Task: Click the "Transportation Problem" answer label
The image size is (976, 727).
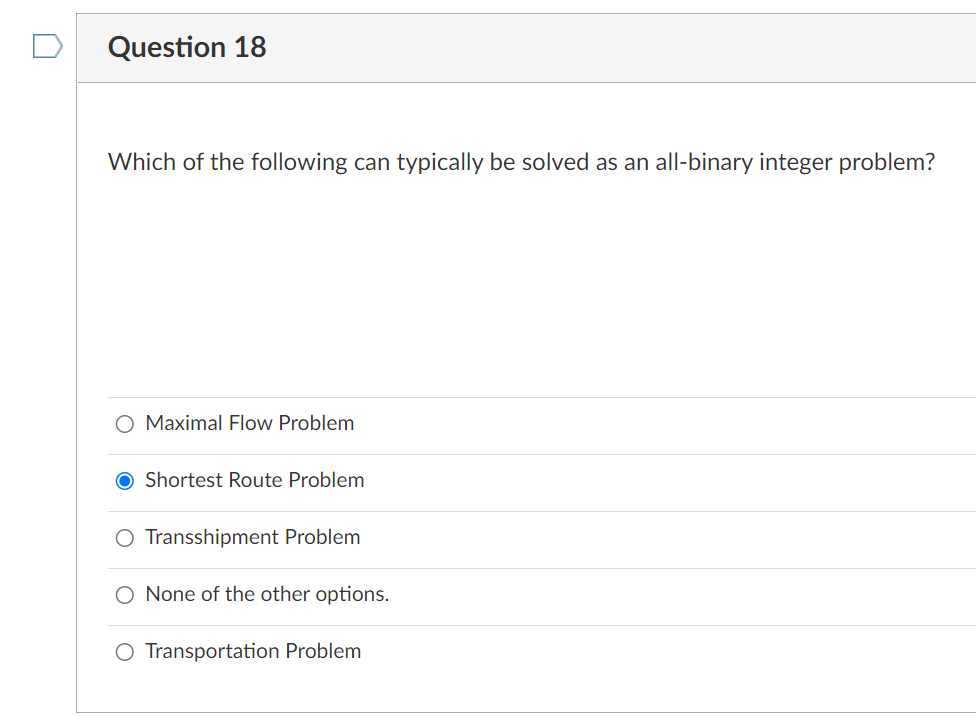Action: [253, 651]
